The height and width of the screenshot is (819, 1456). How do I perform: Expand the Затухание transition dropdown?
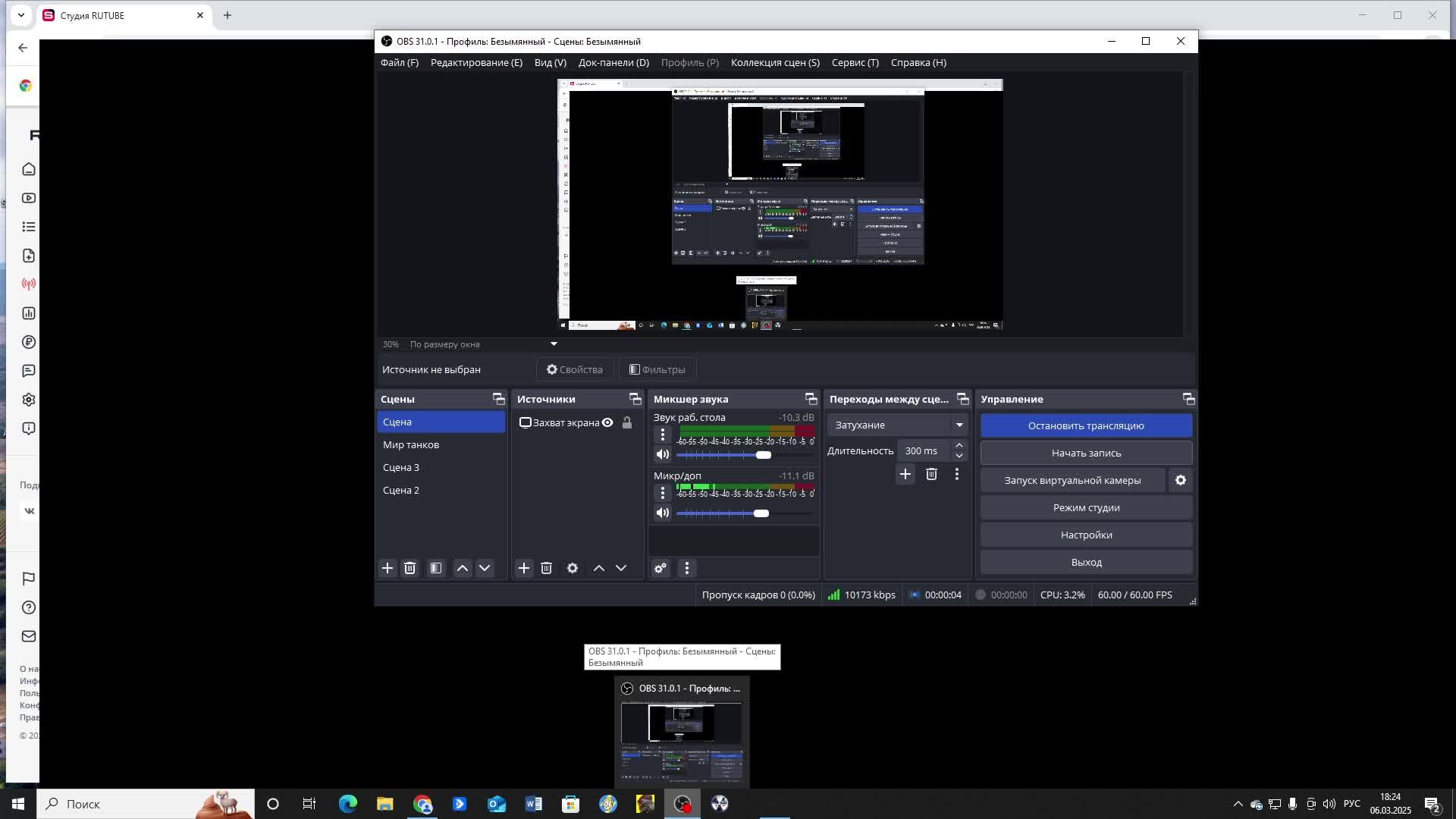point(959,425)
